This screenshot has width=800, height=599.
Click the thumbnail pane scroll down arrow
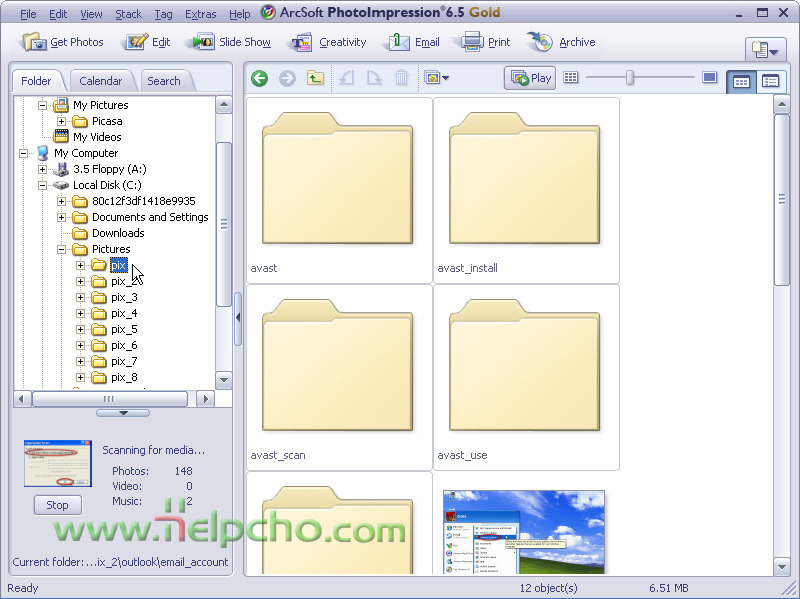pyautogui.click(x=781, y=566)
